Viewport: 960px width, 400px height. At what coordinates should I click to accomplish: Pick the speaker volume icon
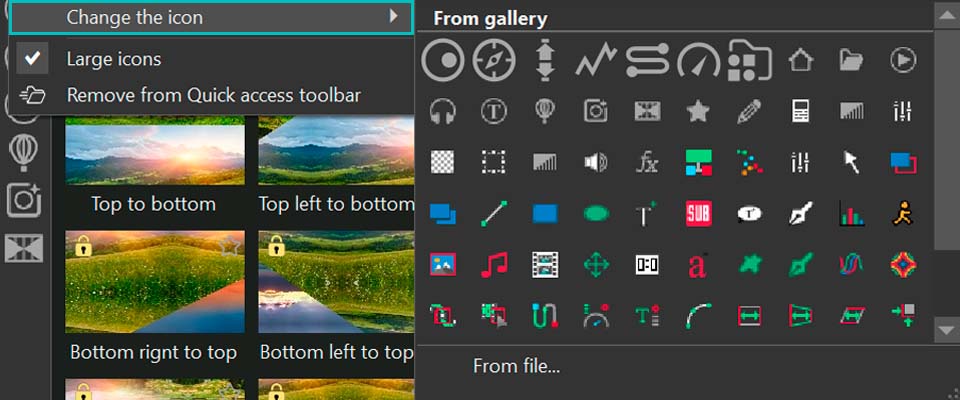(596, 163)
